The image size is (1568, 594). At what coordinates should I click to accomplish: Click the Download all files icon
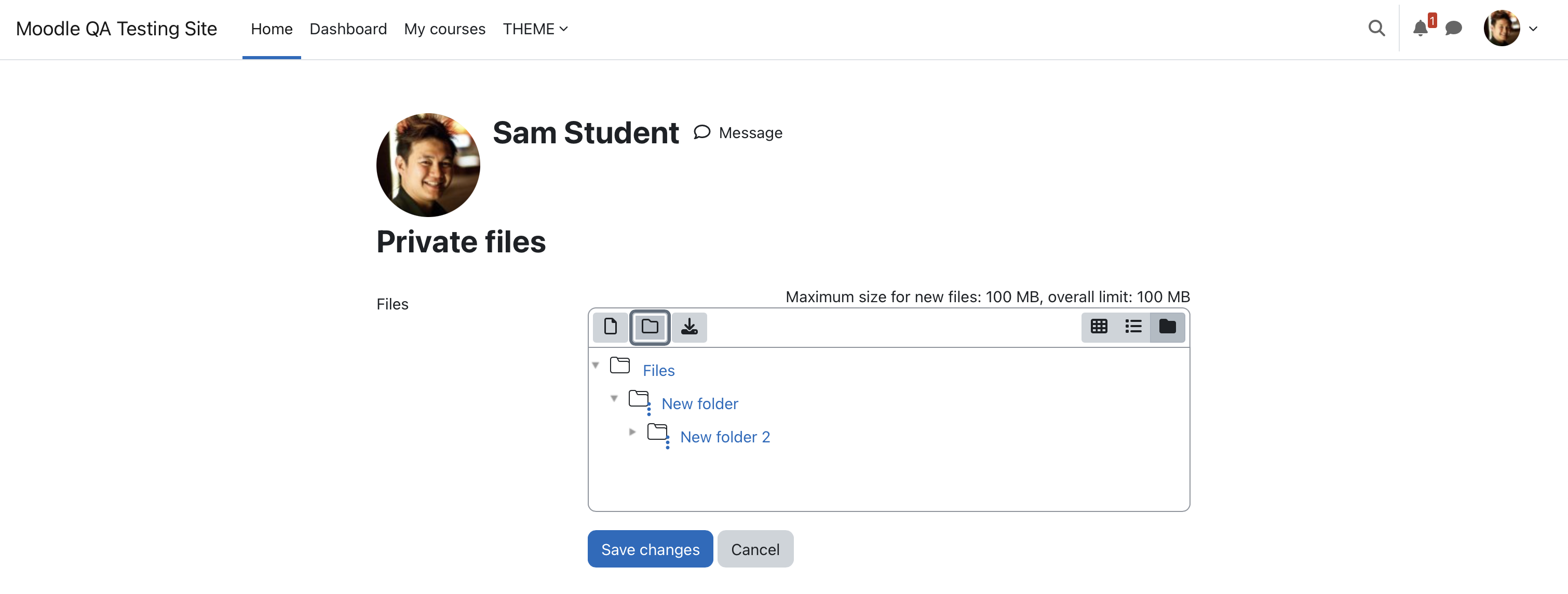point(689,327)
